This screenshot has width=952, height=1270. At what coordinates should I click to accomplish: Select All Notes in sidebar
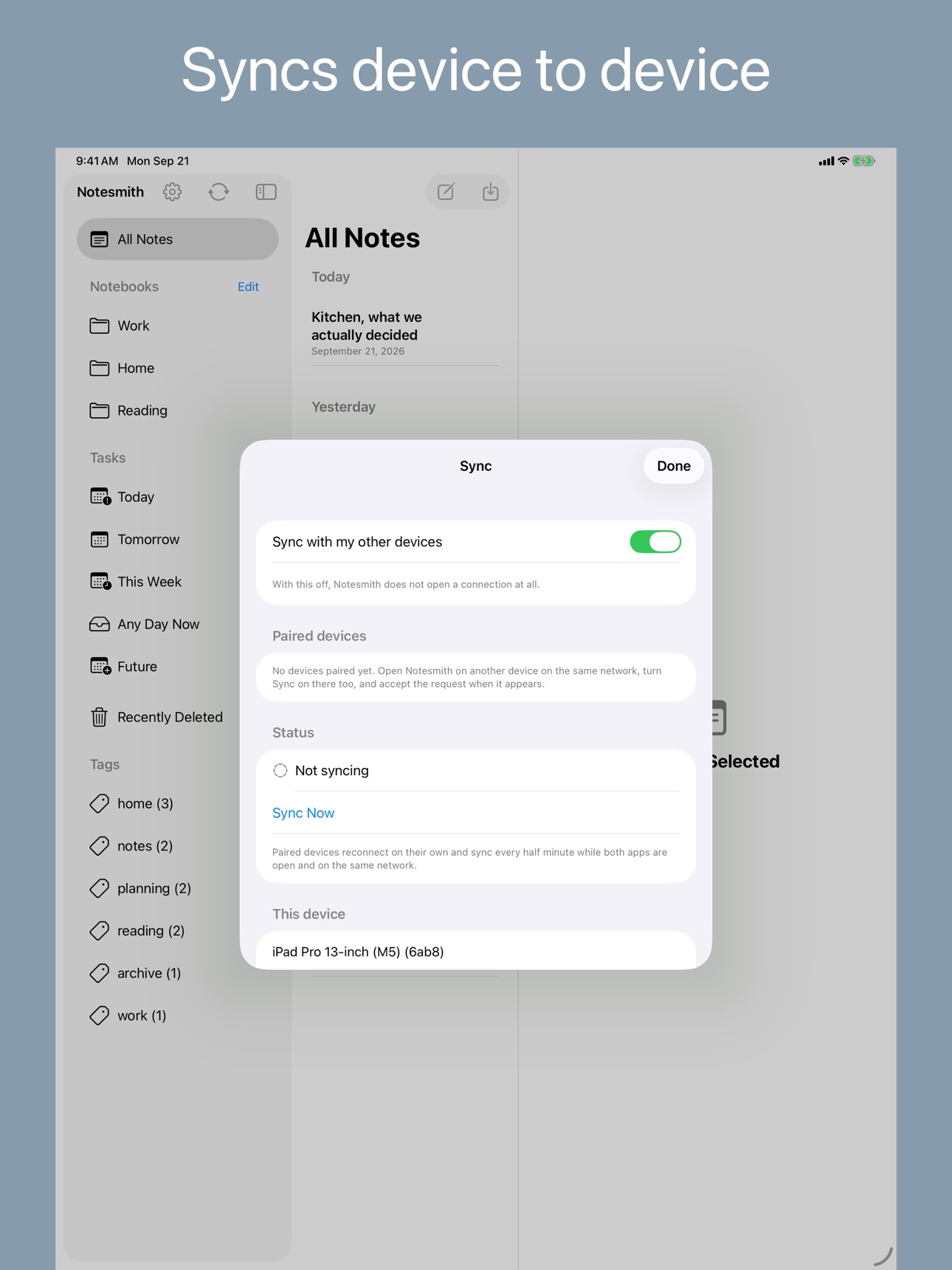177,239
